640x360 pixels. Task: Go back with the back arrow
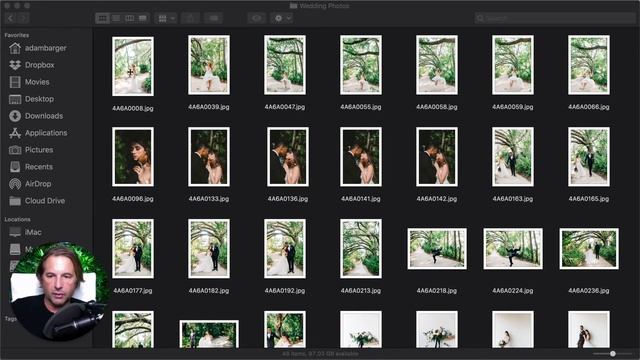11,18
